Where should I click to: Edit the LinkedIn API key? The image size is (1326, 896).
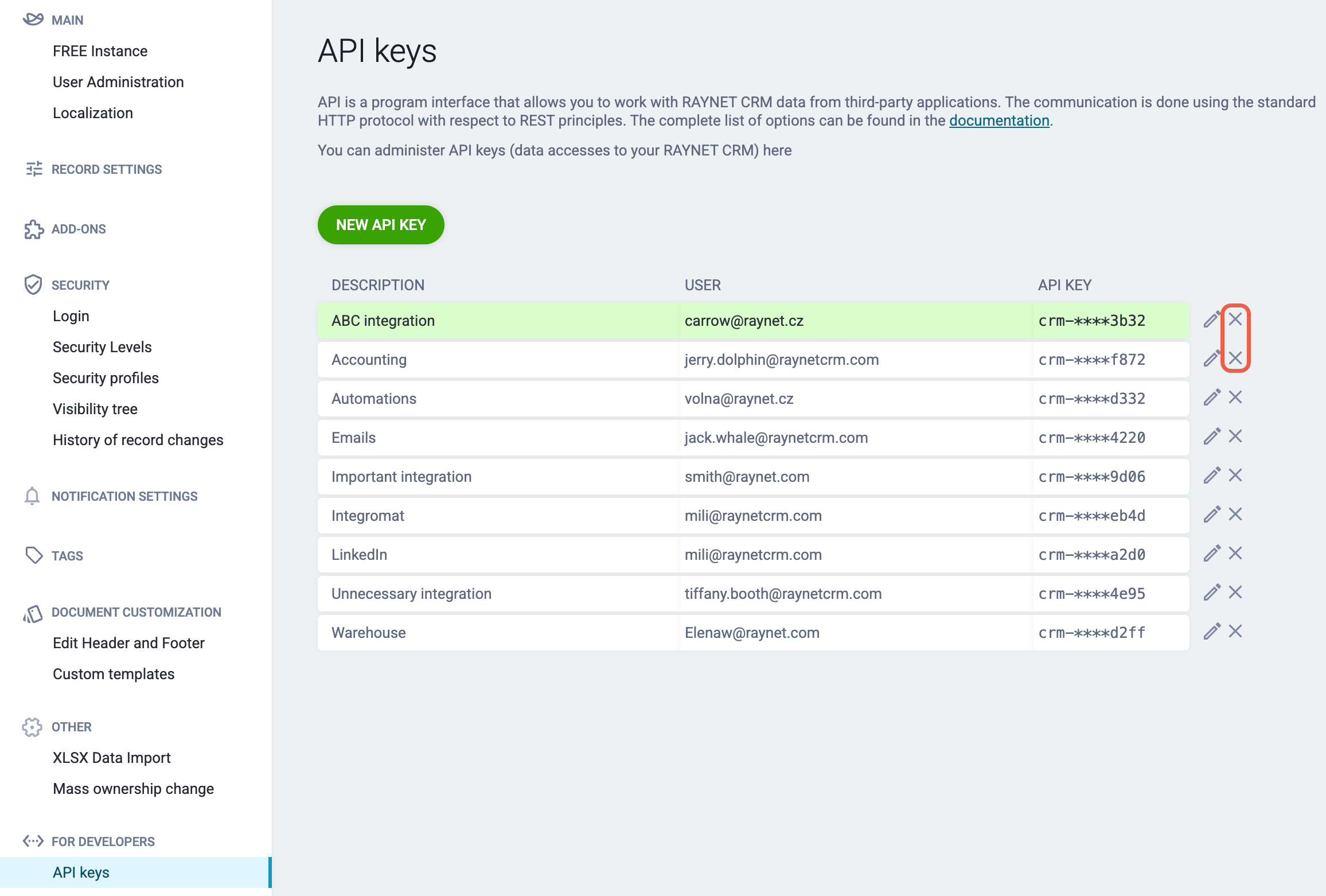[1211, 554]
